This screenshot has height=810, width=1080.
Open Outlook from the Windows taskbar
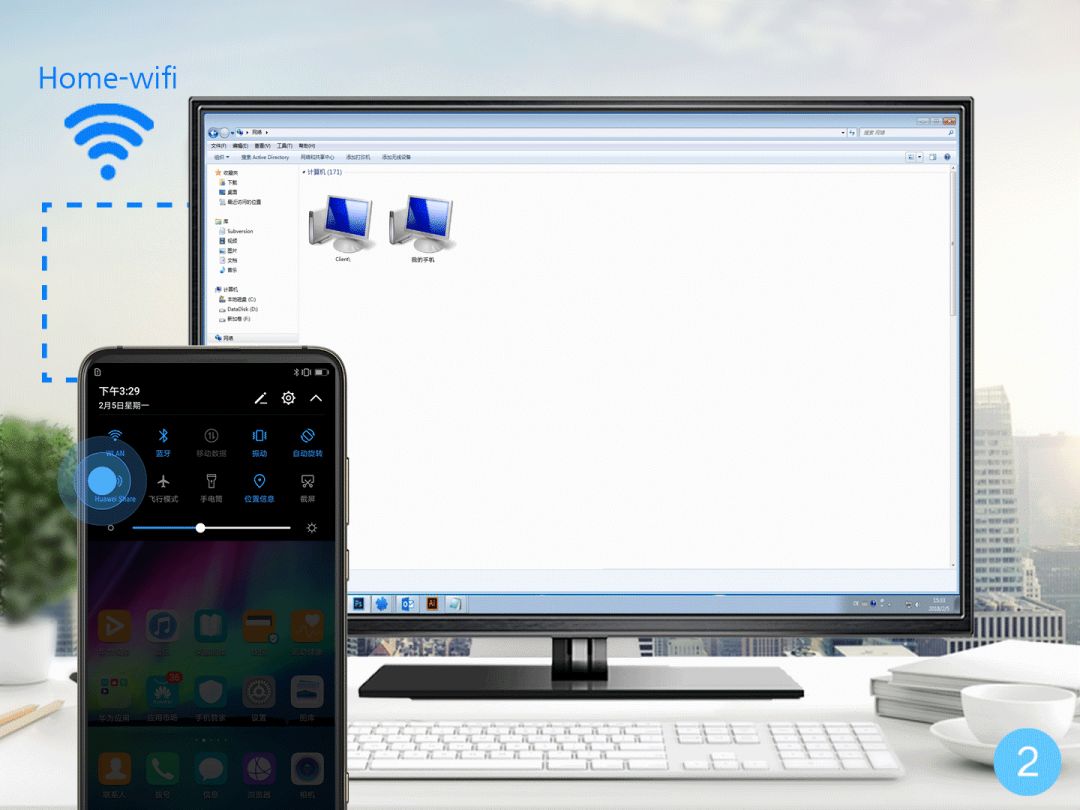tap(408, 604)
